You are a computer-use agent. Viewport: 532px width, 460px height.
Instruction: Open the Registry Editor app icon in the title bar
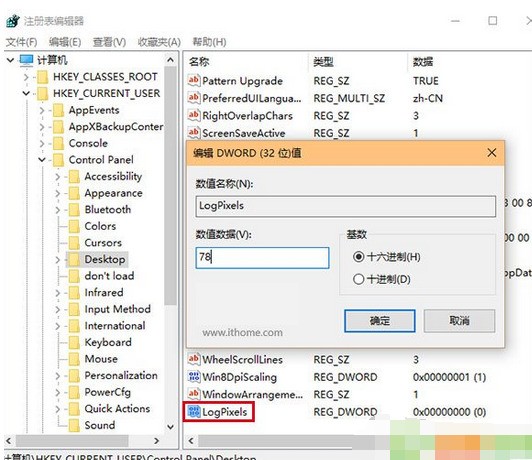click(13, 21)
